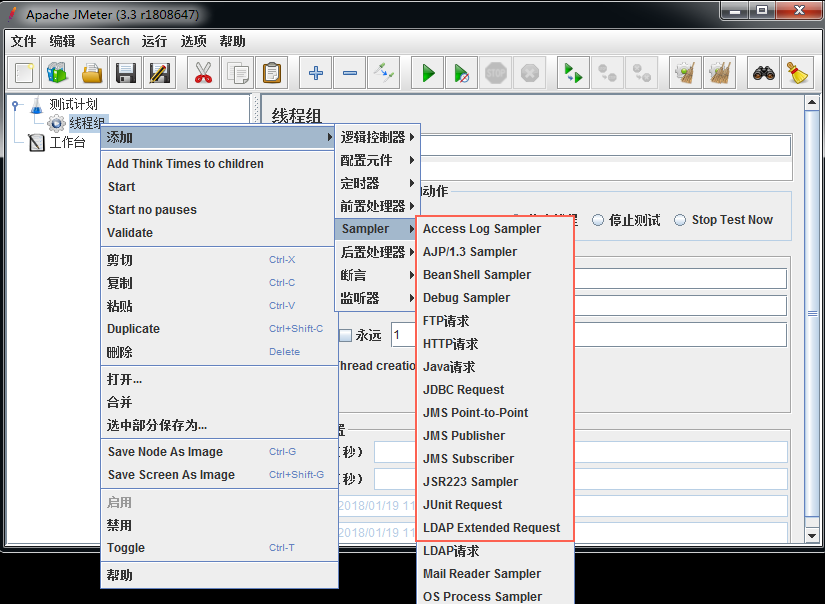Select the 停止测试 radio button
The height and width of the screenshot is (604, 825).
point(598,220)
